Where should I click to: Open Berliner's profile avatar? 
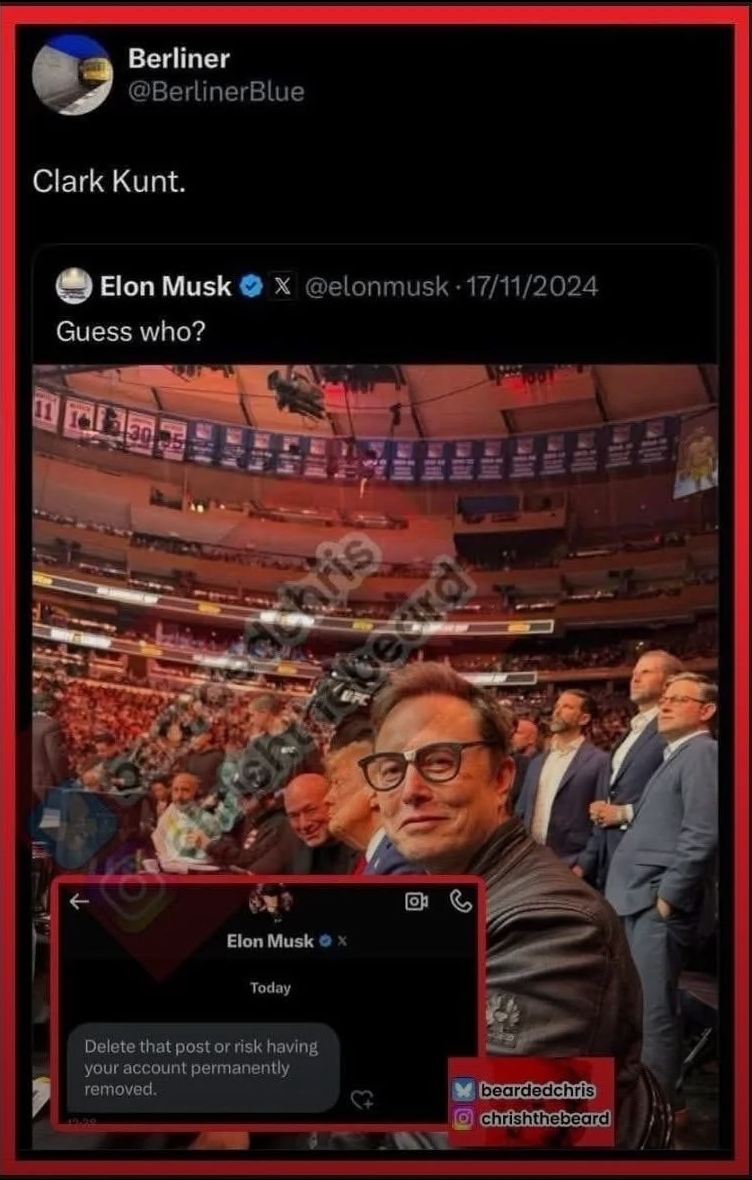pos(72,75)
